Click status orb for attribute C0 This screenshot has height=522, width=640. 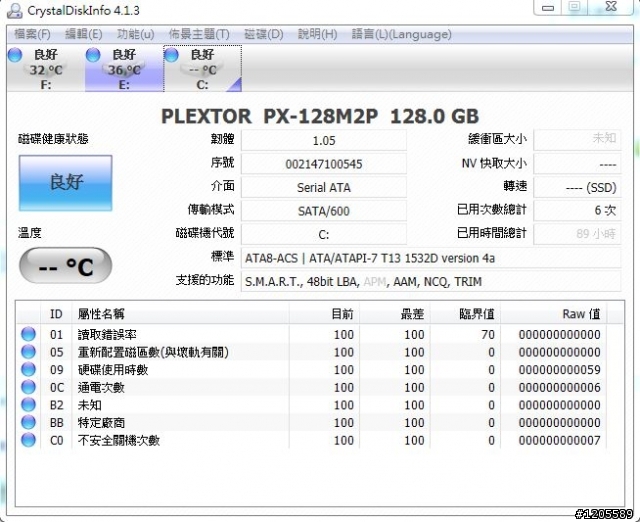point(28,440)
